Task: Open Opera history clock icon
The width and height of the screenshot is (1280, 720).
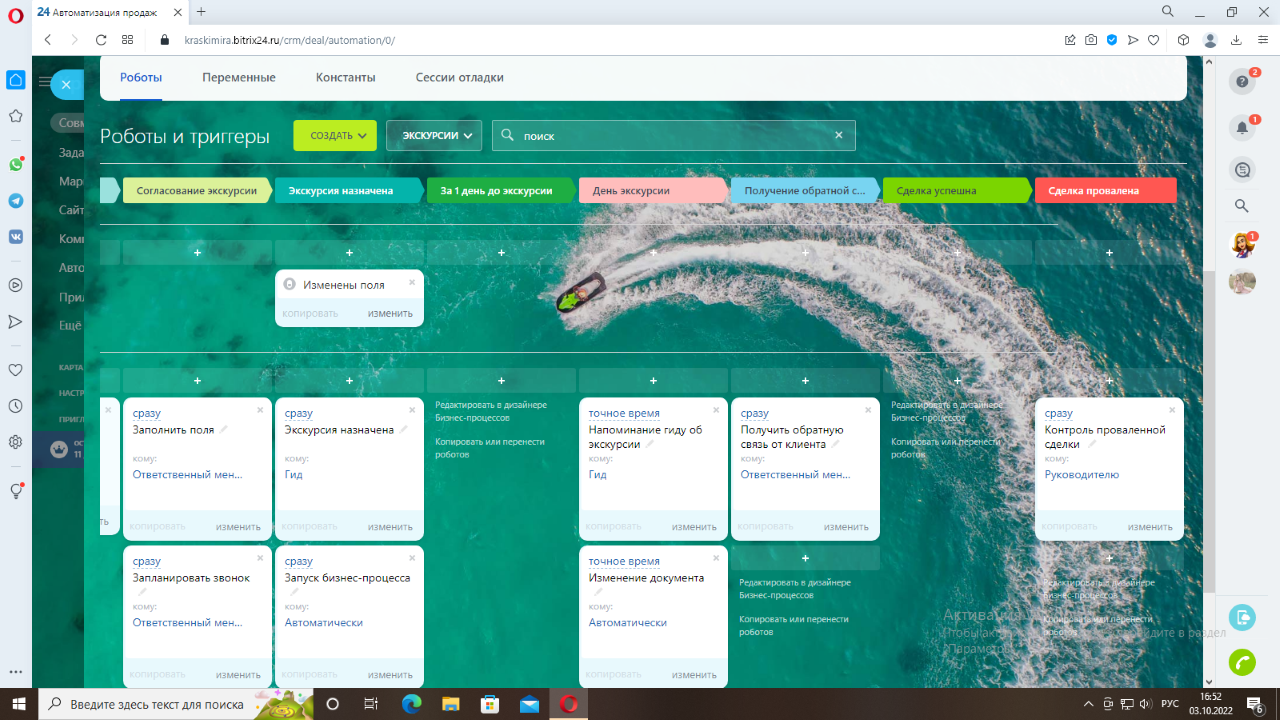Action: 15,406
